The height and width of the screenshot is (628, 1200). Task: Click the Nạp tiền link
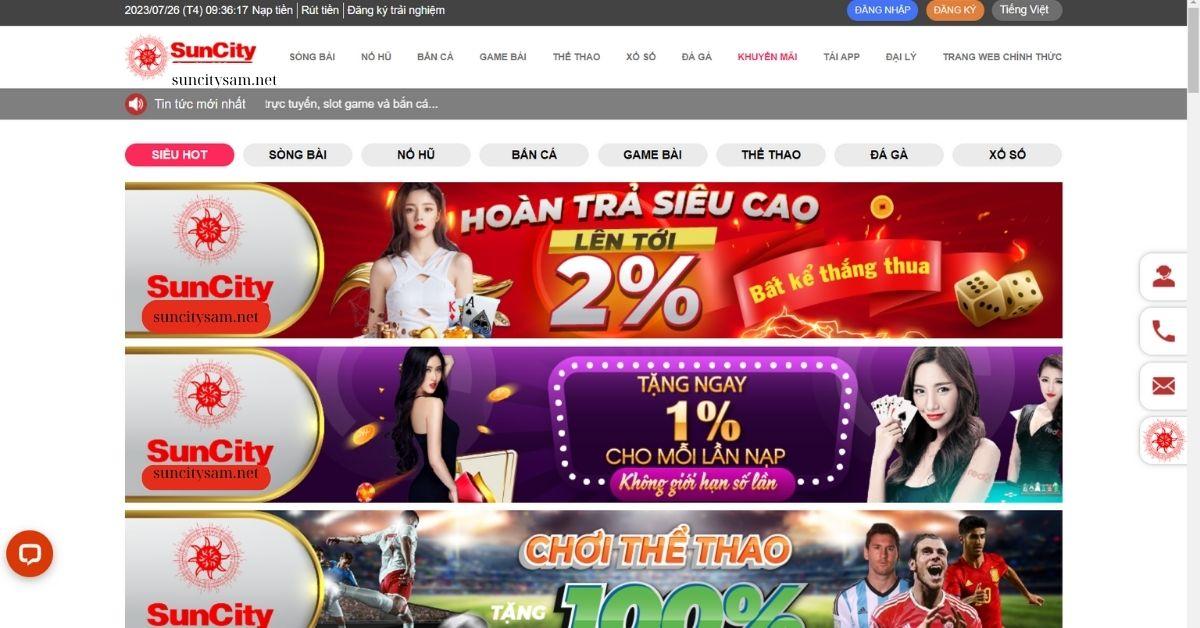click(272, 10)
